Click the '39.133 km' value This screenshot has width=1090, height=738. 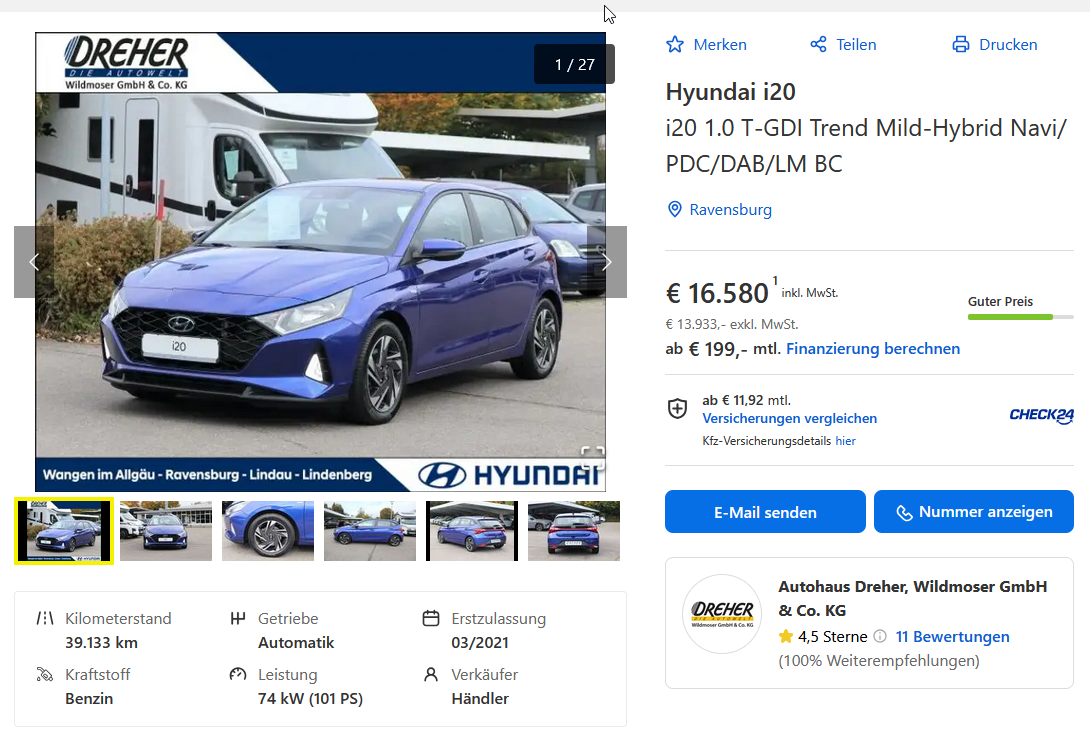tap(101, 643)
